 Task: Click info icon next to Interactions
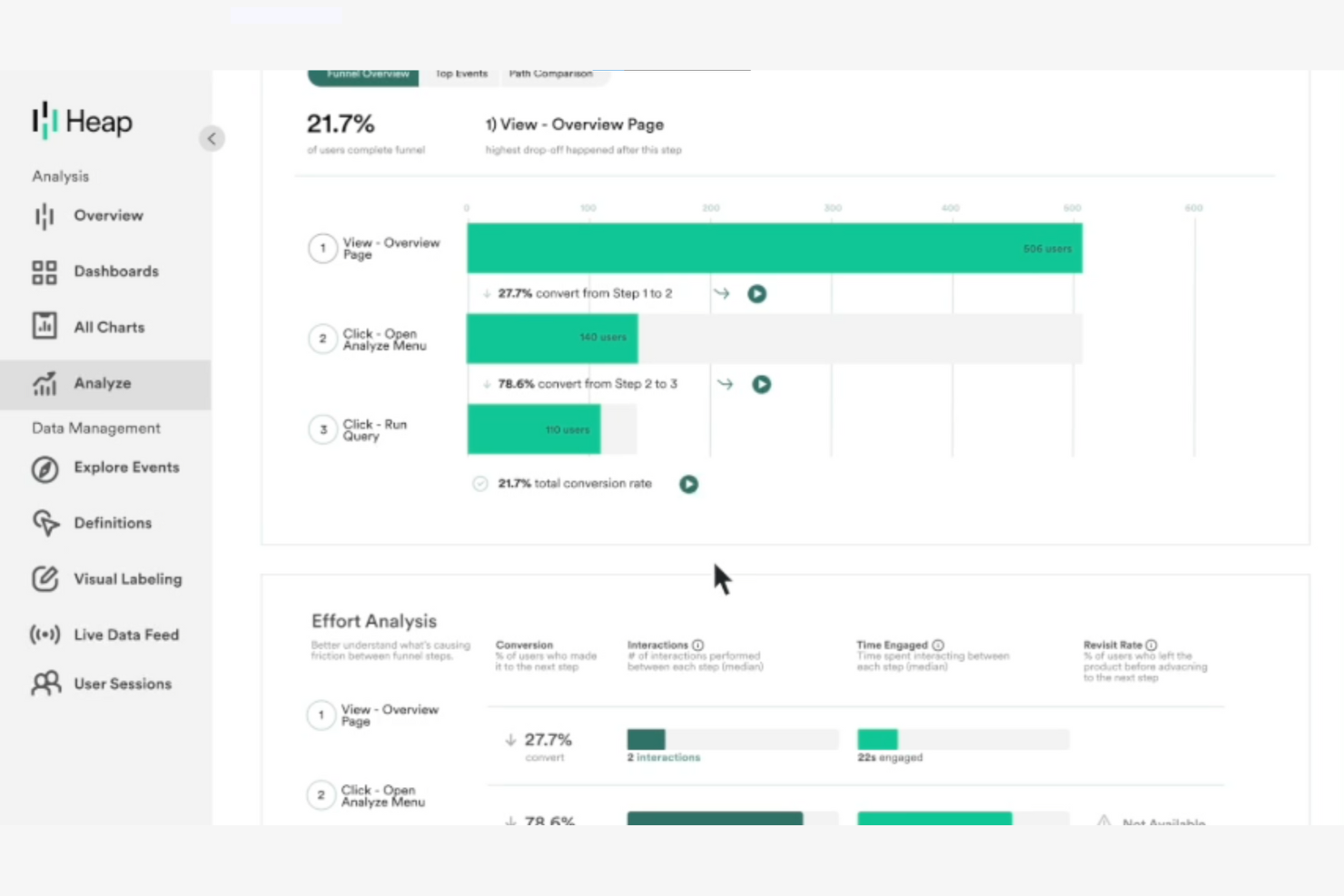click(x=697, y=645)
